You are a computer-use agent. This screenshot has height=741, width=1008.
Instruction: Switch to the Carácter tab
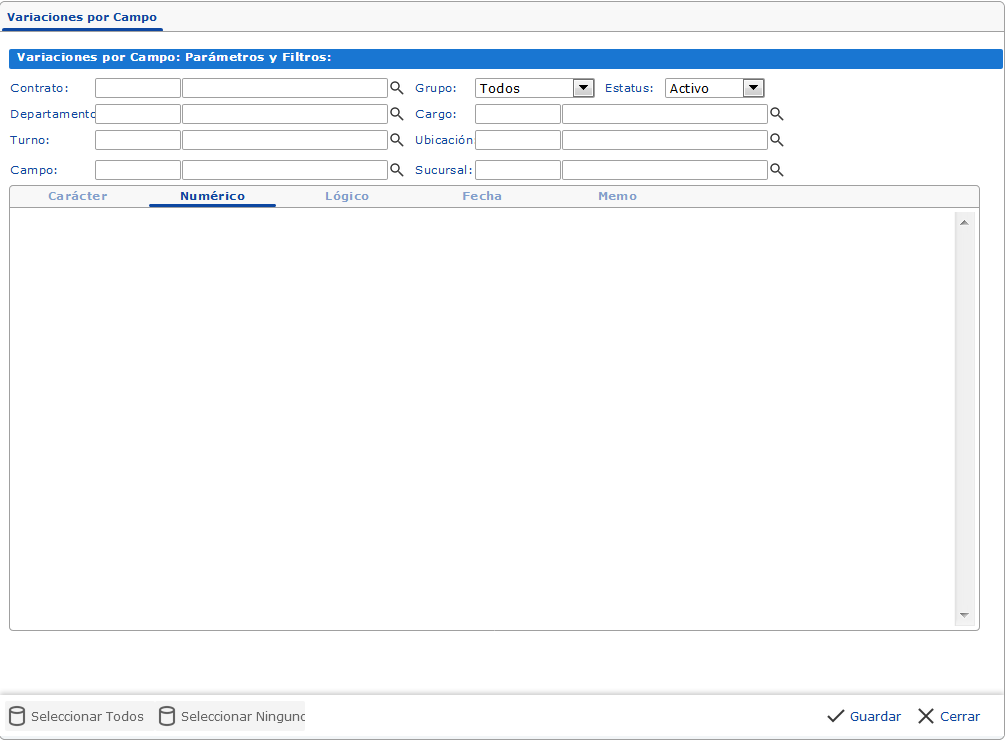coord(78,196)
